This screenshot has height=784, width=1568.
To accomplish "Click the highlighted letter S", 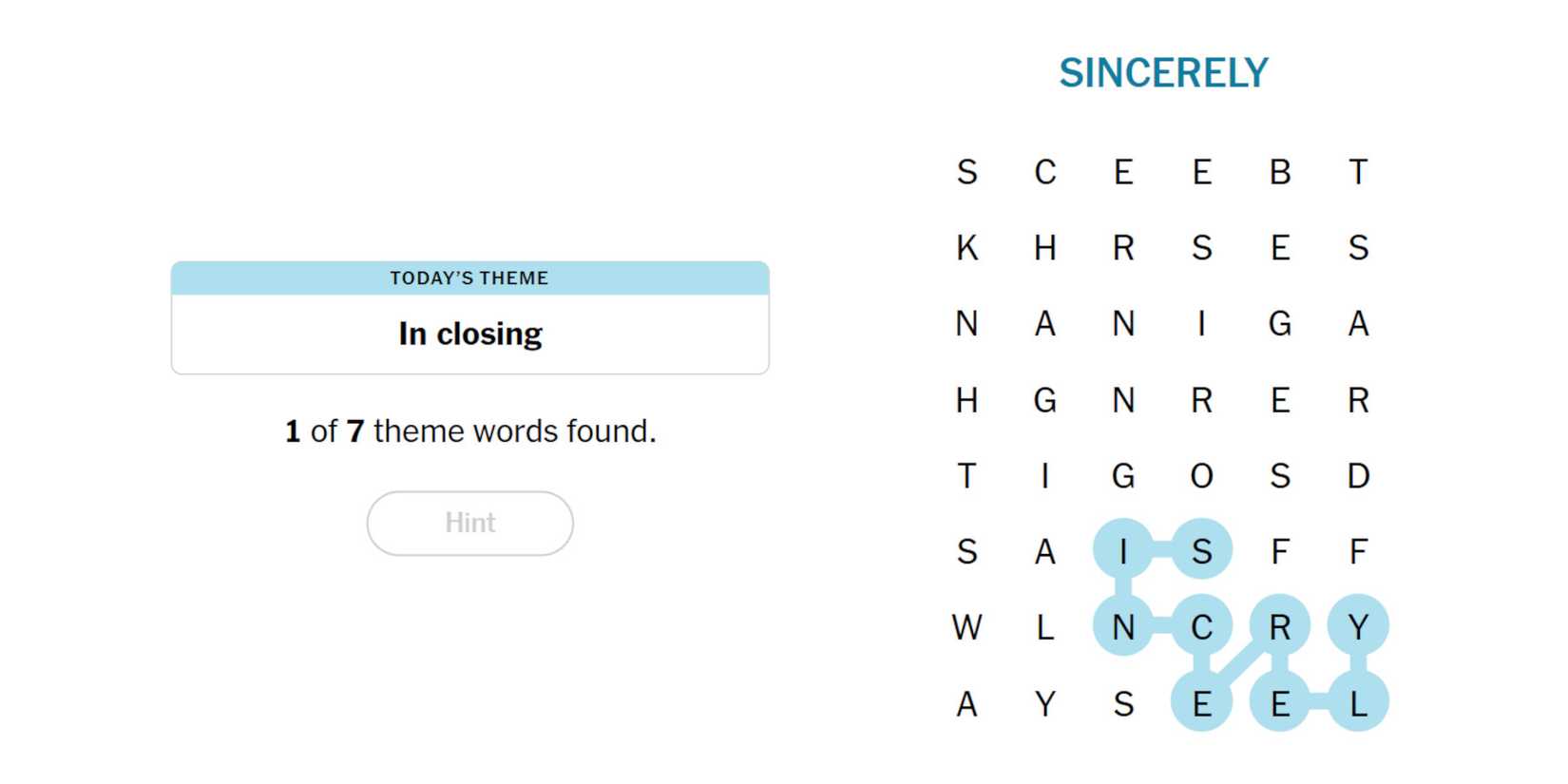I will [x=1201, y=551].
